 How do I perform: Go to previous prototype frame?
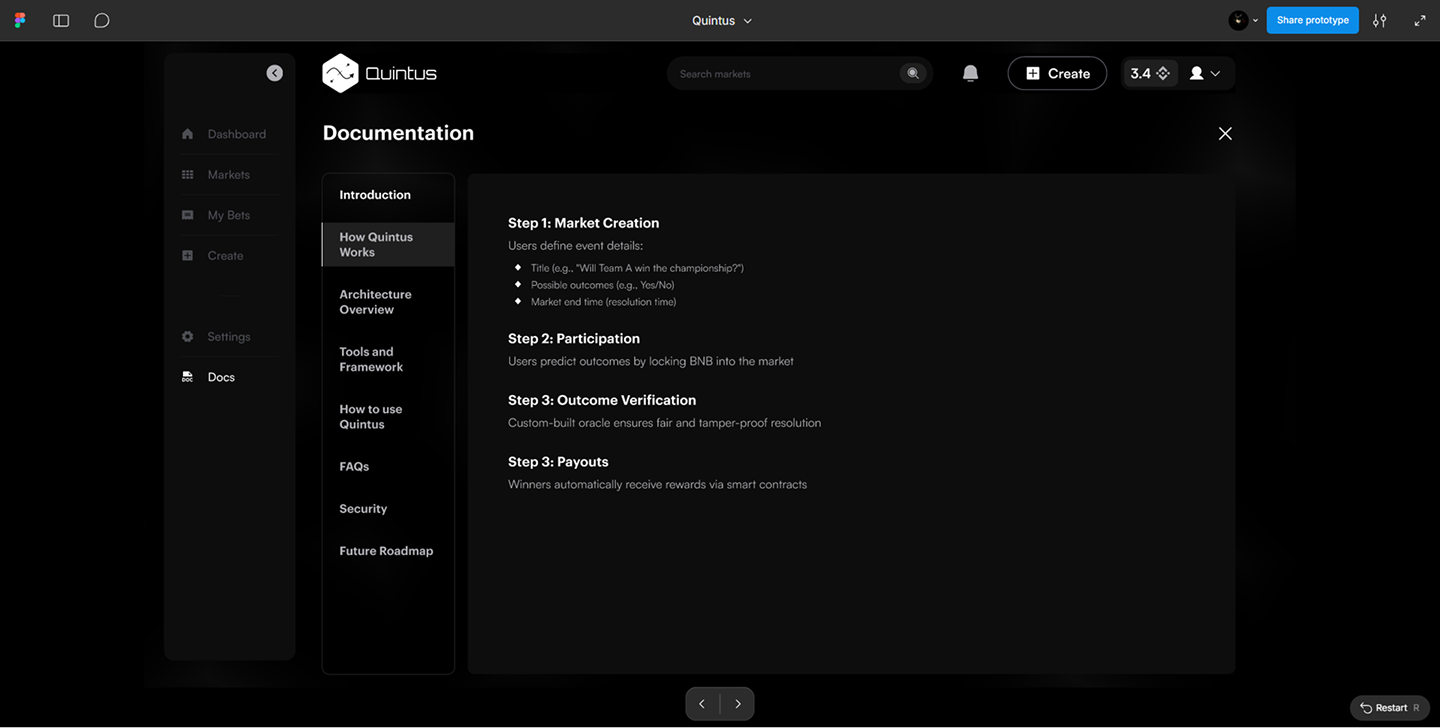(x=702, y=704)
